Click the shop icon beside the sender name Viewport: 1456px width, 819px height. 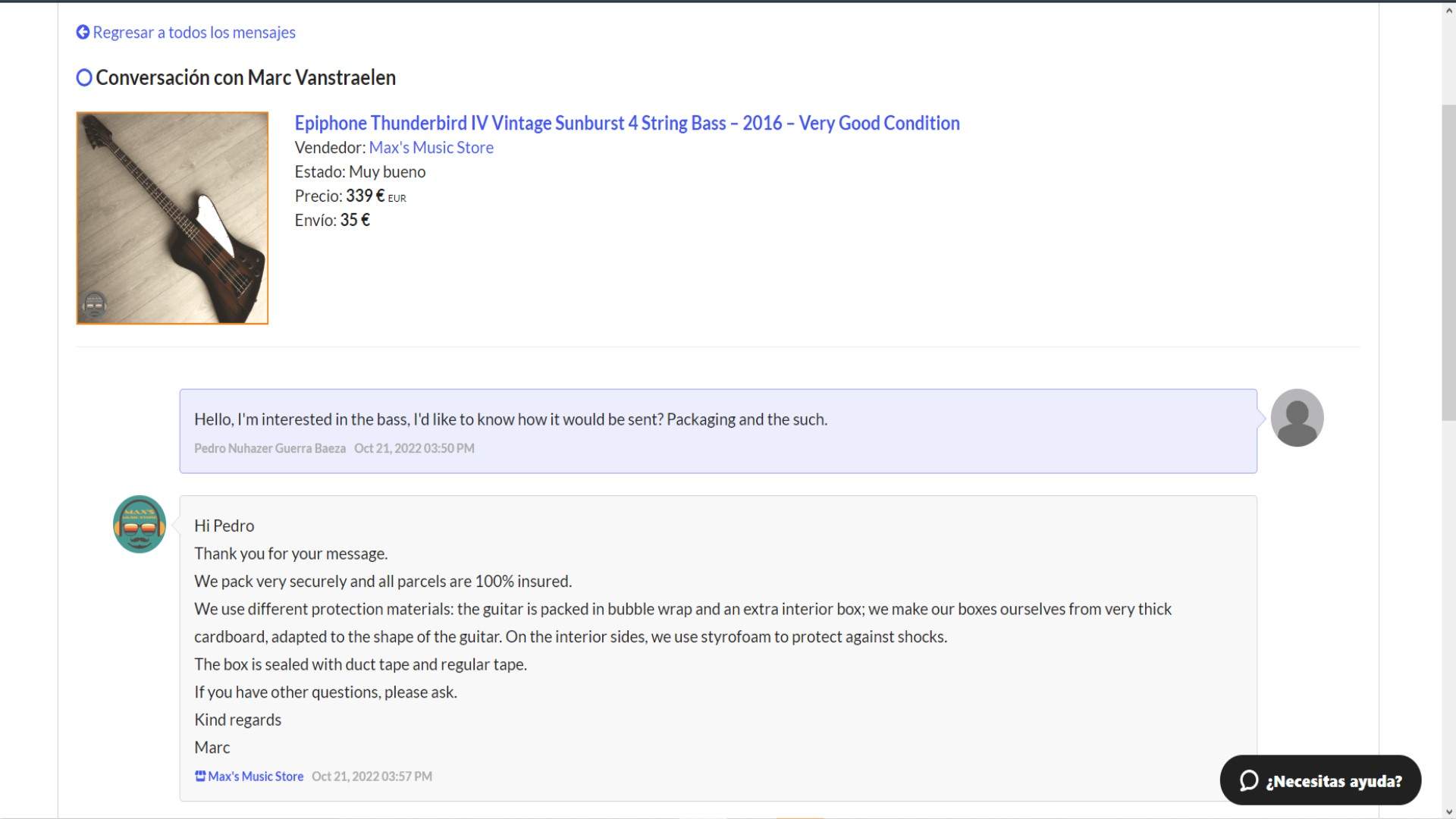(200, 777)
